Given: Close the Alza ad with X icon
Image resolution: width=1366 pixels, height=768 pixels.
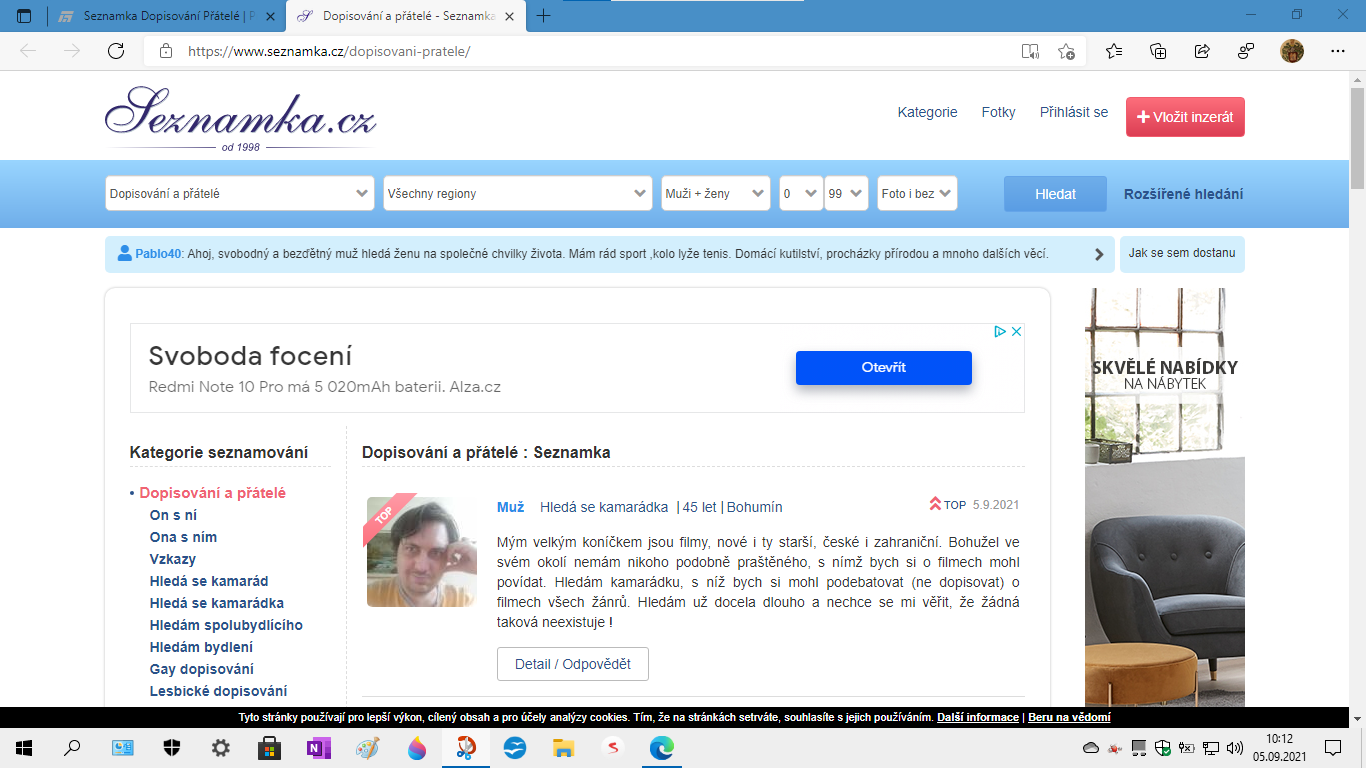Looking at the screenshot, I should click(x=1015, y=332).
